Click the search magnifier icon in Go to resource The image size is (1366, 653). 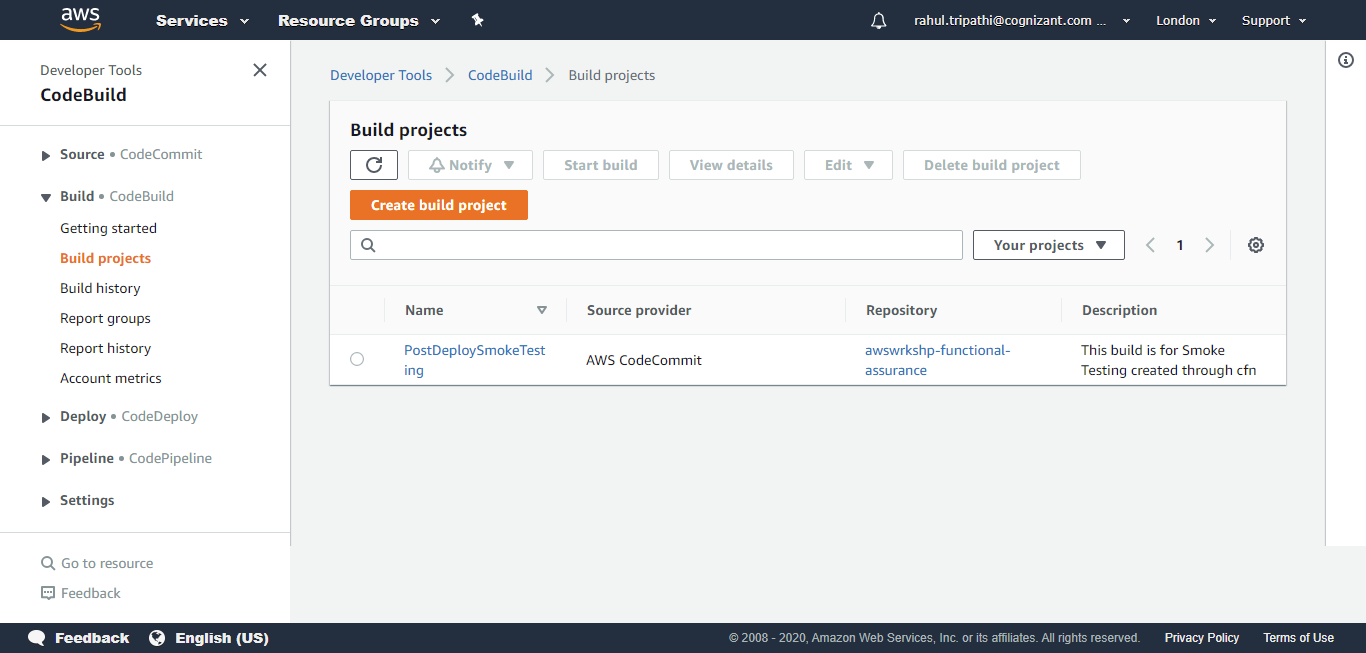[x=48, y=563]
